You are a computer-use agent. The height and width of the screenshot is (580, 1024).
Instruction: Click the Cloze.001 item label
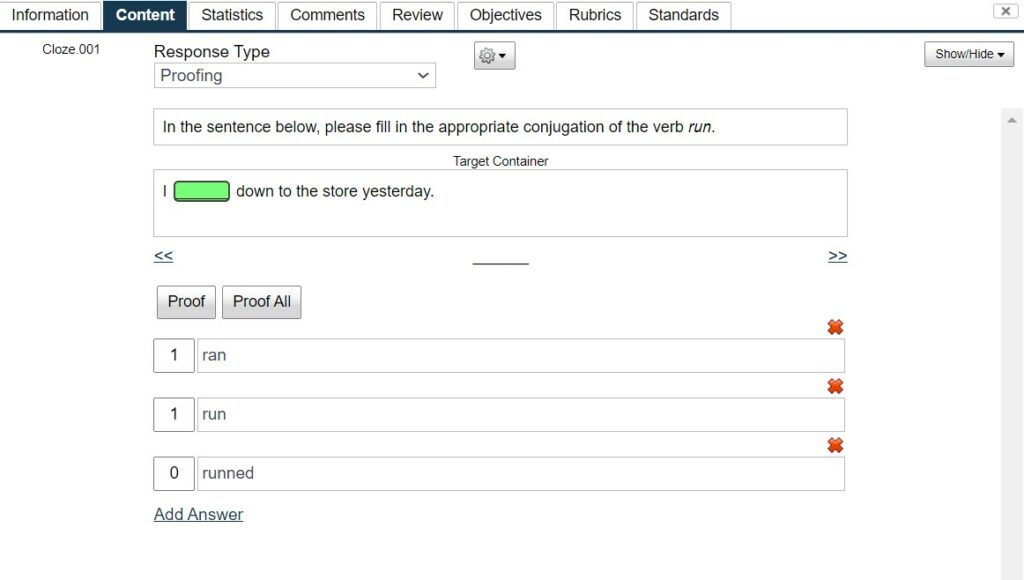pyautogui.click(x=71, y=50)
